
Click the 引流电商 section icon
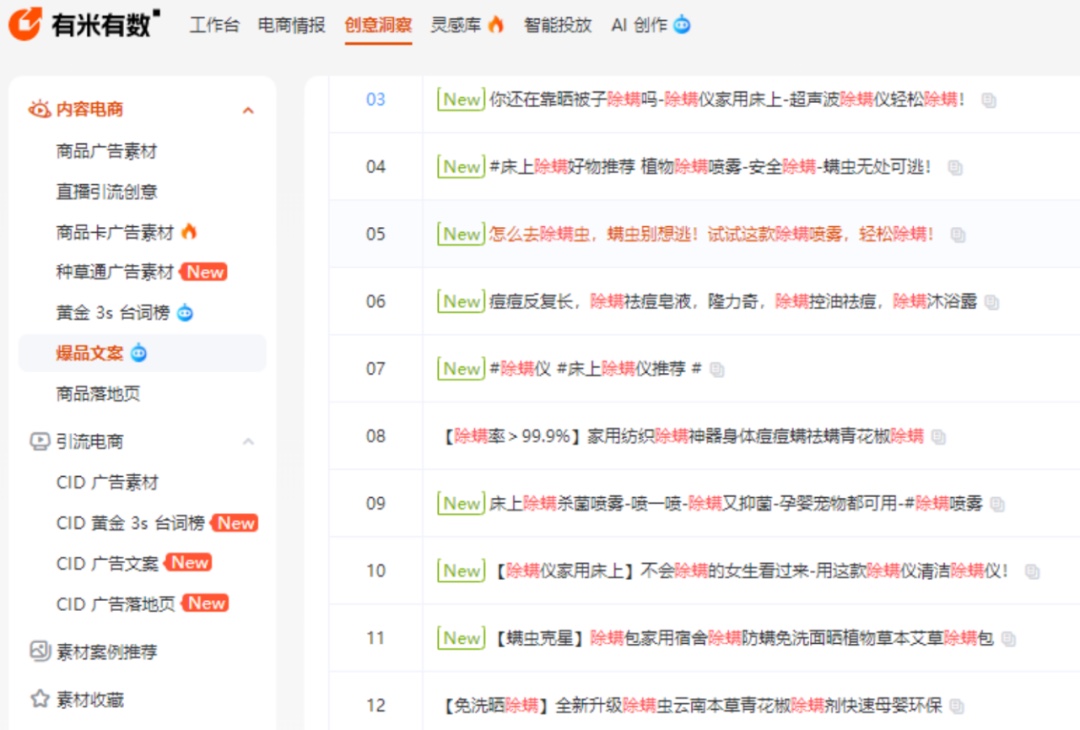[x=39, y=441]
